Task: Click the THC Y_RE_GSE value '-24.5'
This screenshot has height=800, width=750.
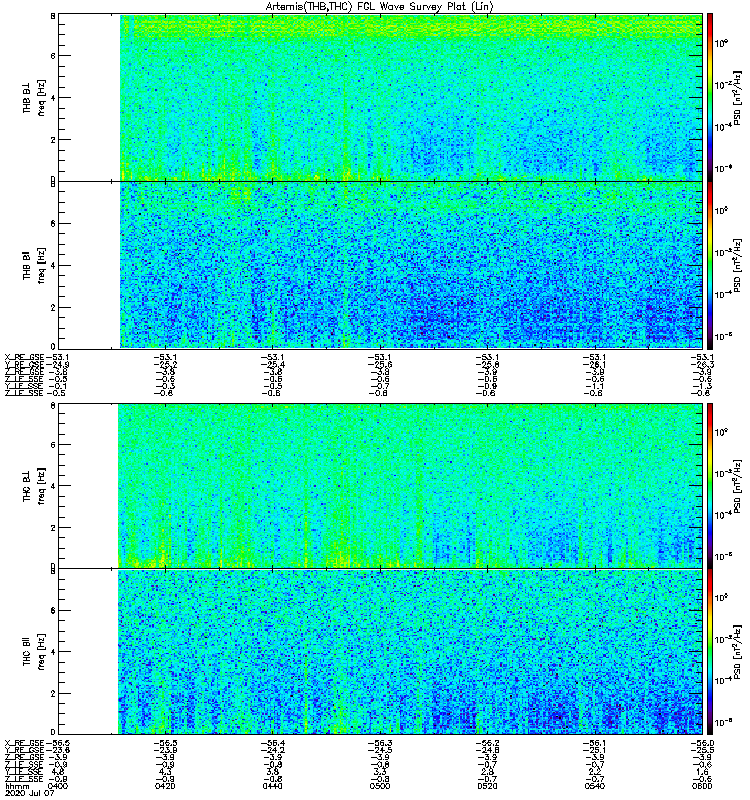Action: click(381, 750)
